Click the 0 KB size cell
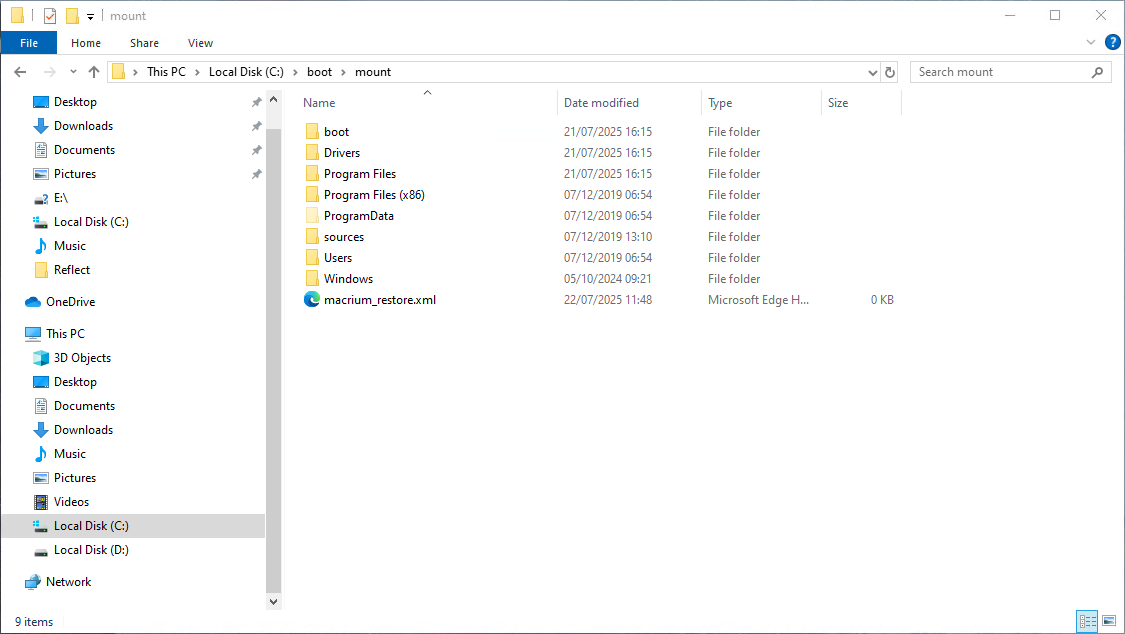Viewport: 1125px width, 634px height. coord(882,300)
